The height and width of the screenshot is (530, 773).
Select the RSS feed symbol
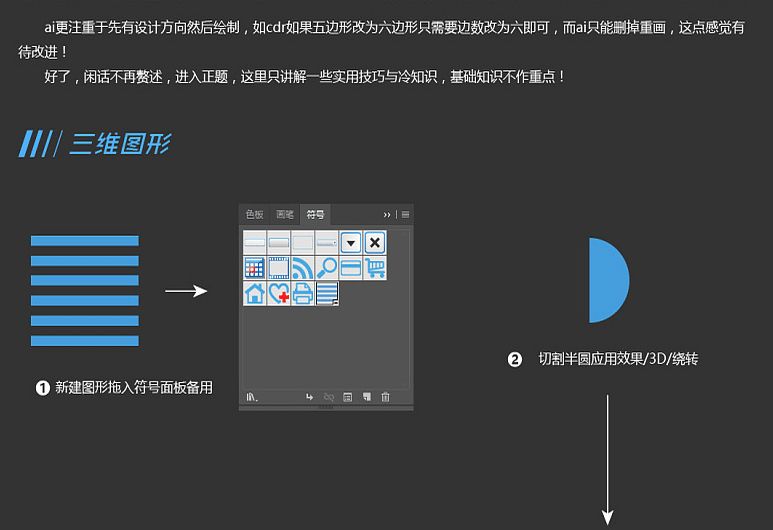[303, 268]
